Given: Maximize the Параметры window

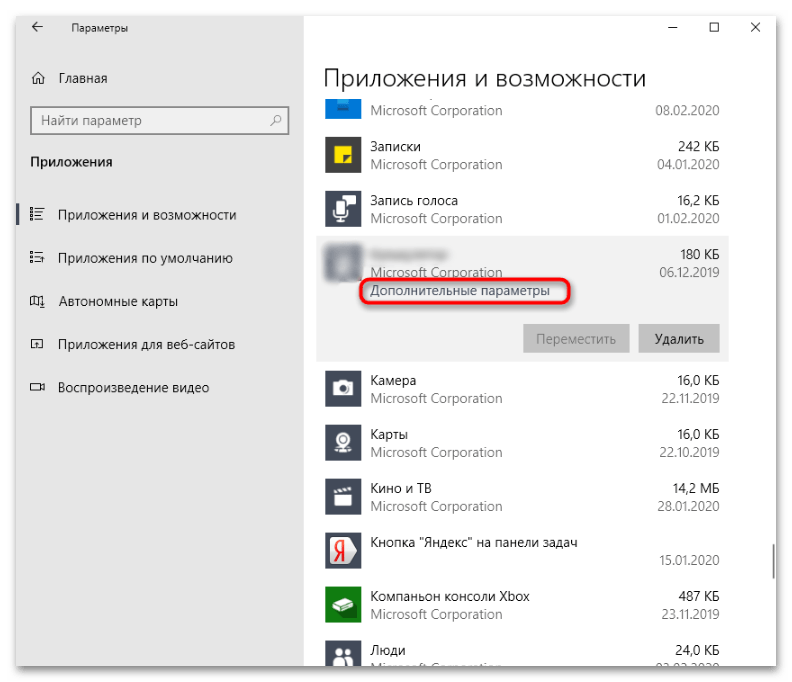Looking at the screenshot, I should [x=714, y=27].
